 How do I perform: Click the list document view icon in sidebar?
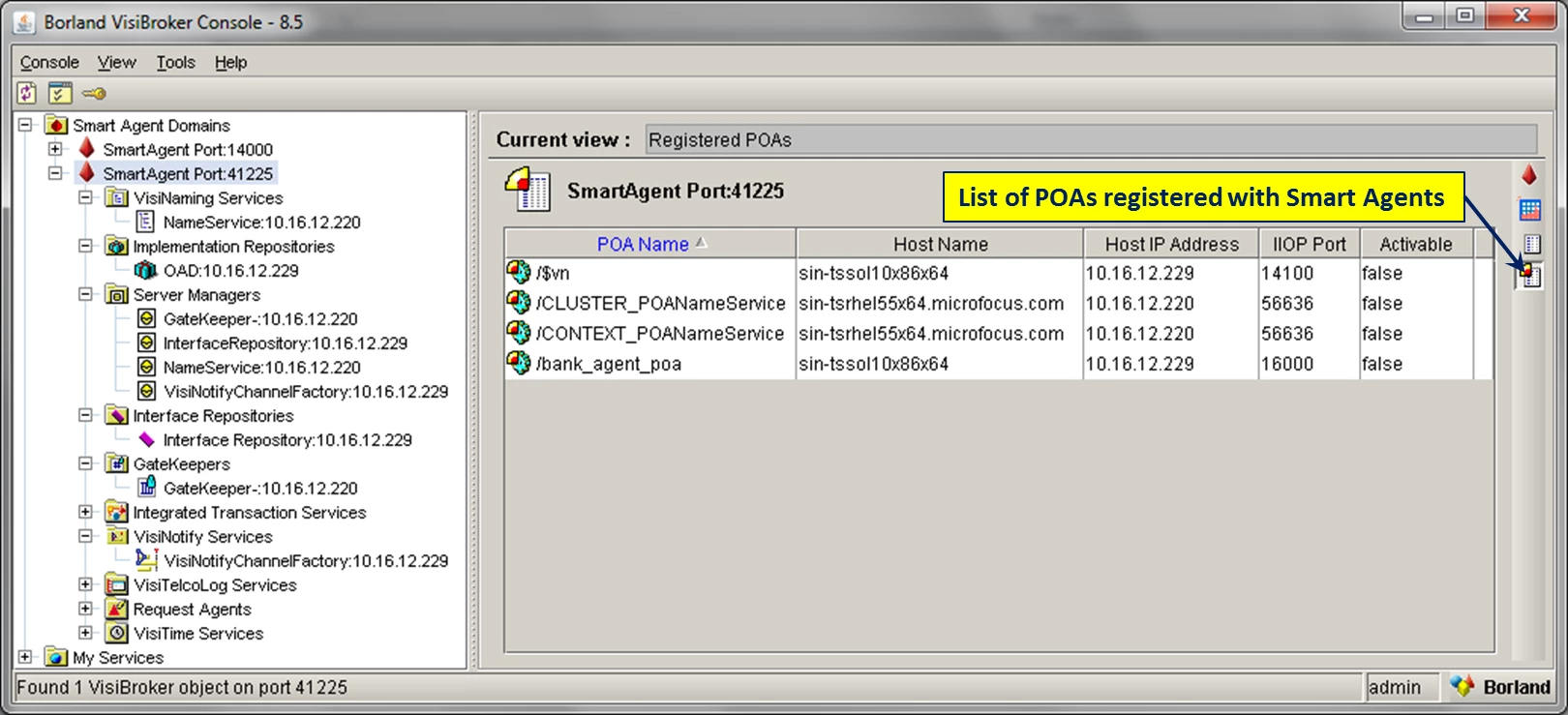coord(1531,244)
